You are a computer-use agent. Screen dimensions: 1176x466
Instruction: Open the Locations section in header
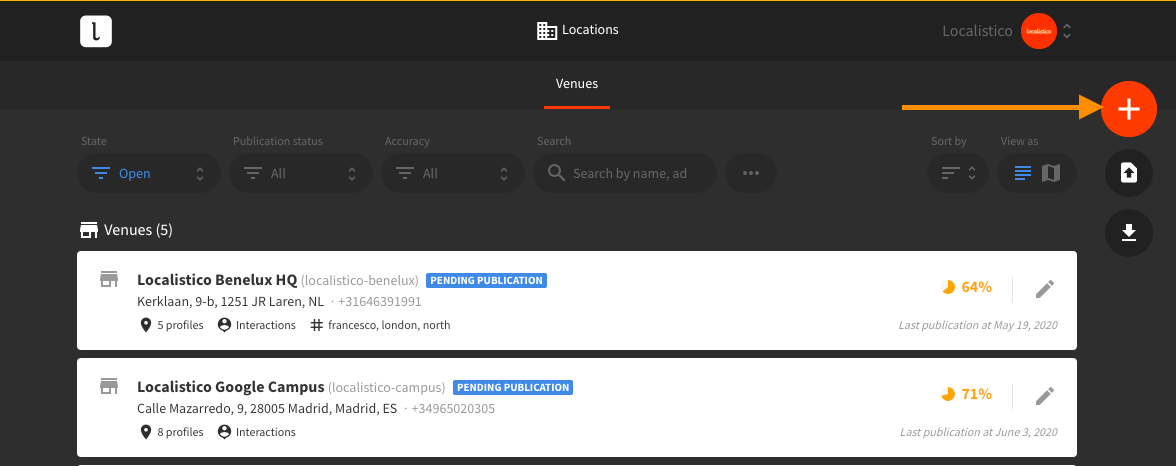pyautogui.click(x=578, y=30)
